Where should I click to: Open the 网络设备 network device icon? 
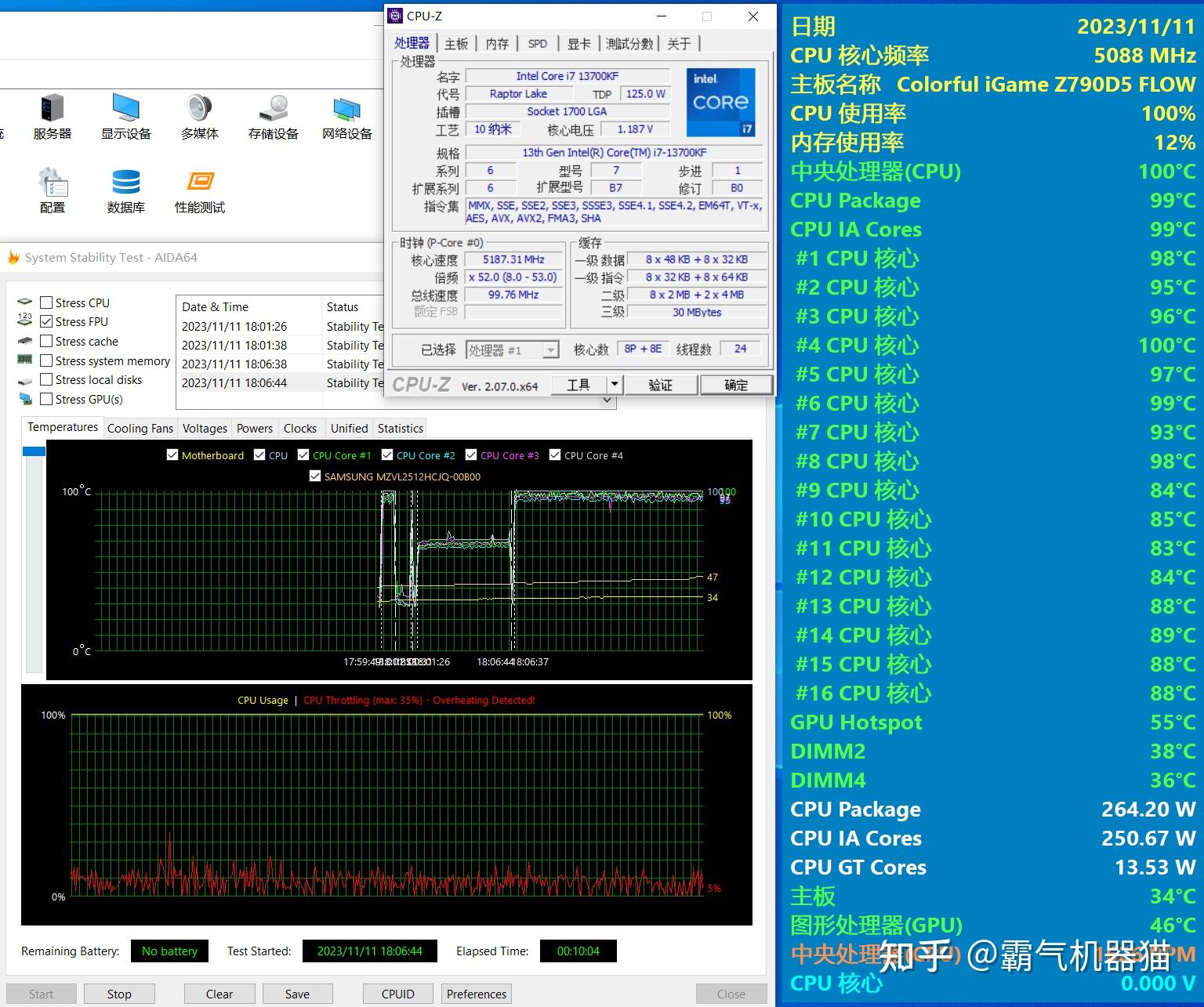pos(347,118)
